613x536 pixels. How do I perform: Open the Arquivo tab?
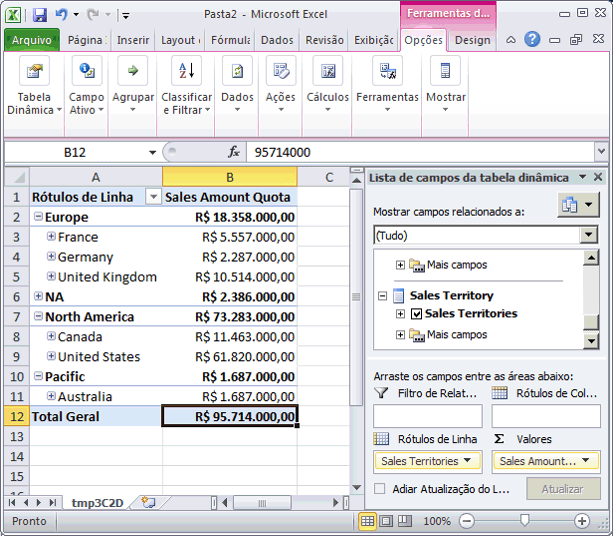[32, 40]
